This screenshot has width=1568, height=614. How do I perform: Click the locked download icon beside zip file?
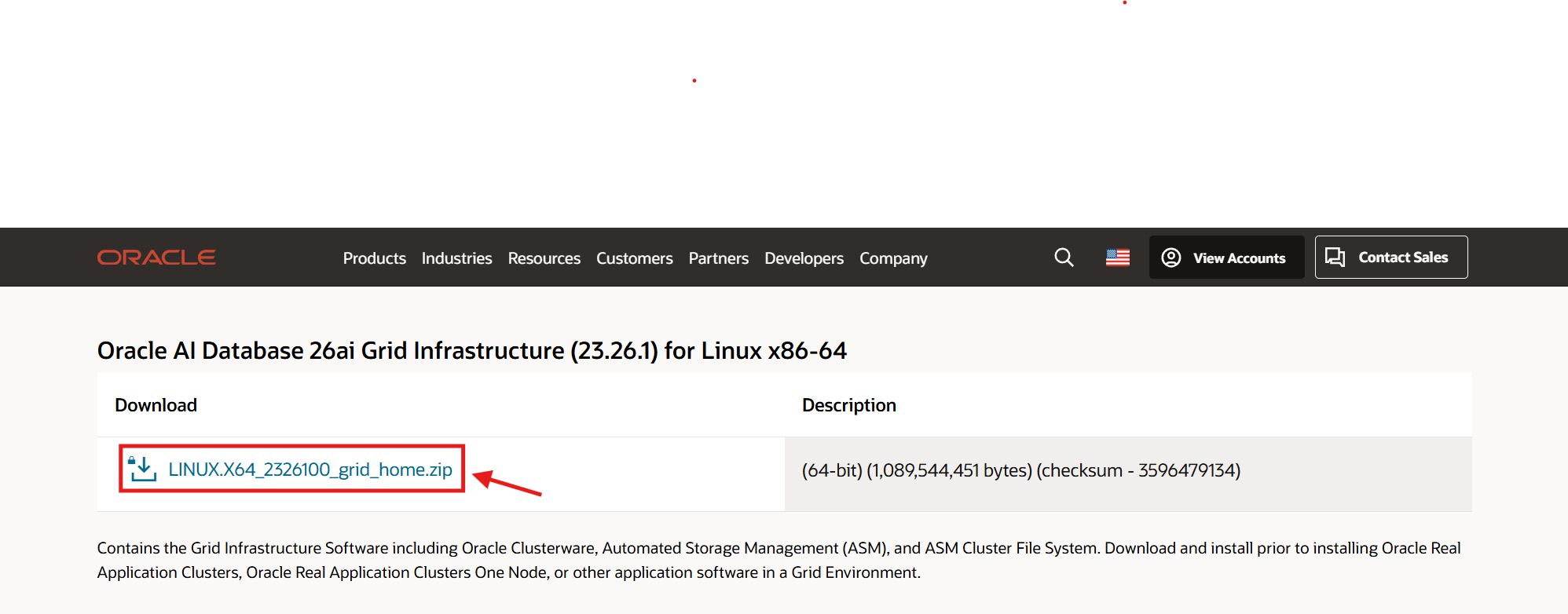click(x=142, y=469)
